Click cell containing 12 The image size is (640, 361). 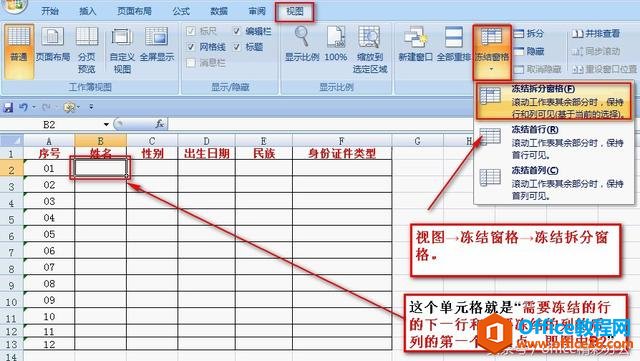point(49,344)
